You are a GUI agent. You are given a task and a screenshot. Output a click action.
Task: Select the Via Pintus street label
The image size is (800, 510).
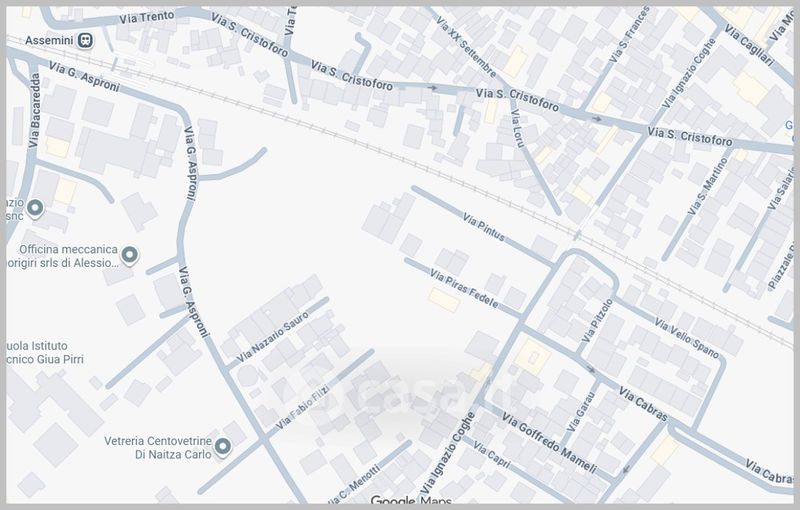(x=483, y=229)
